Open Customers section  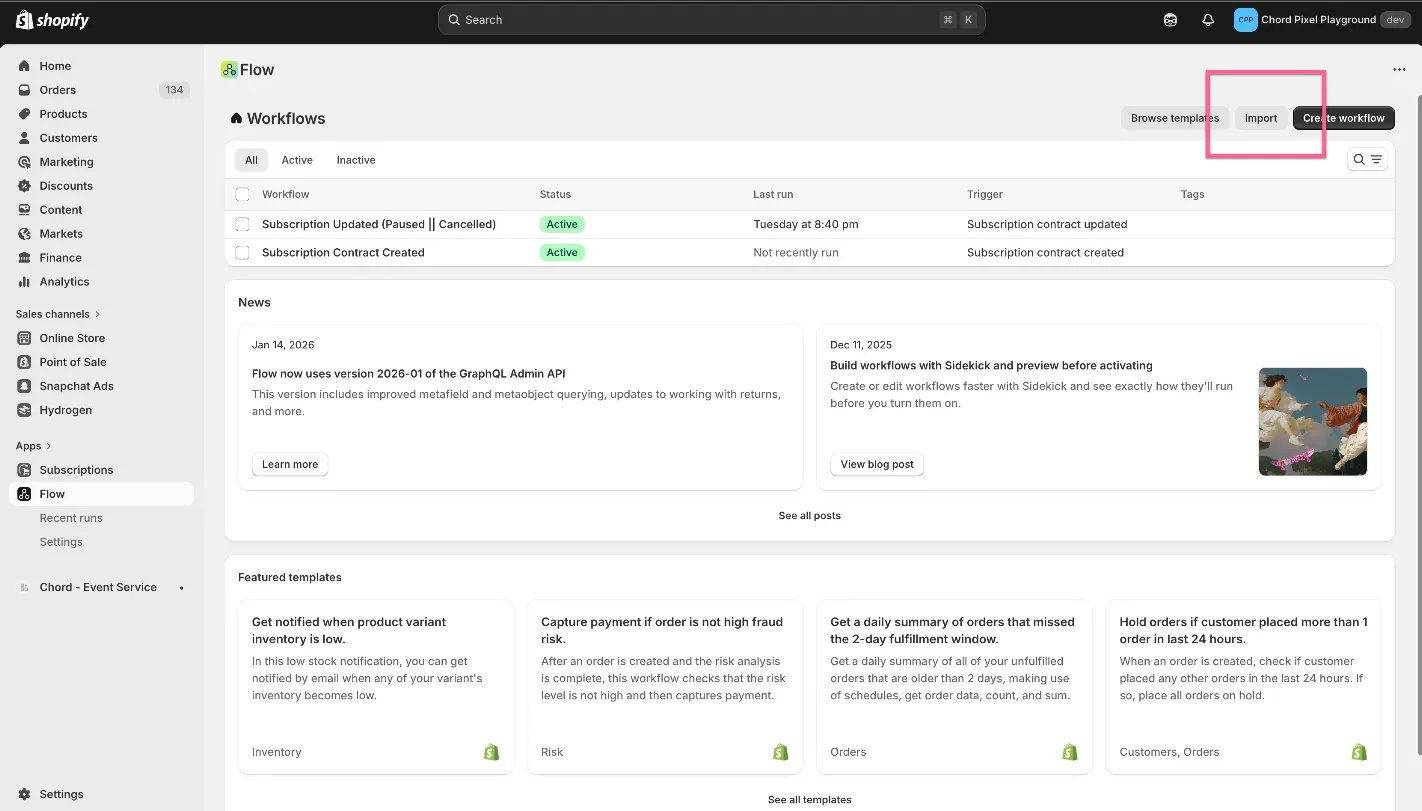click(x=68, y=138)
